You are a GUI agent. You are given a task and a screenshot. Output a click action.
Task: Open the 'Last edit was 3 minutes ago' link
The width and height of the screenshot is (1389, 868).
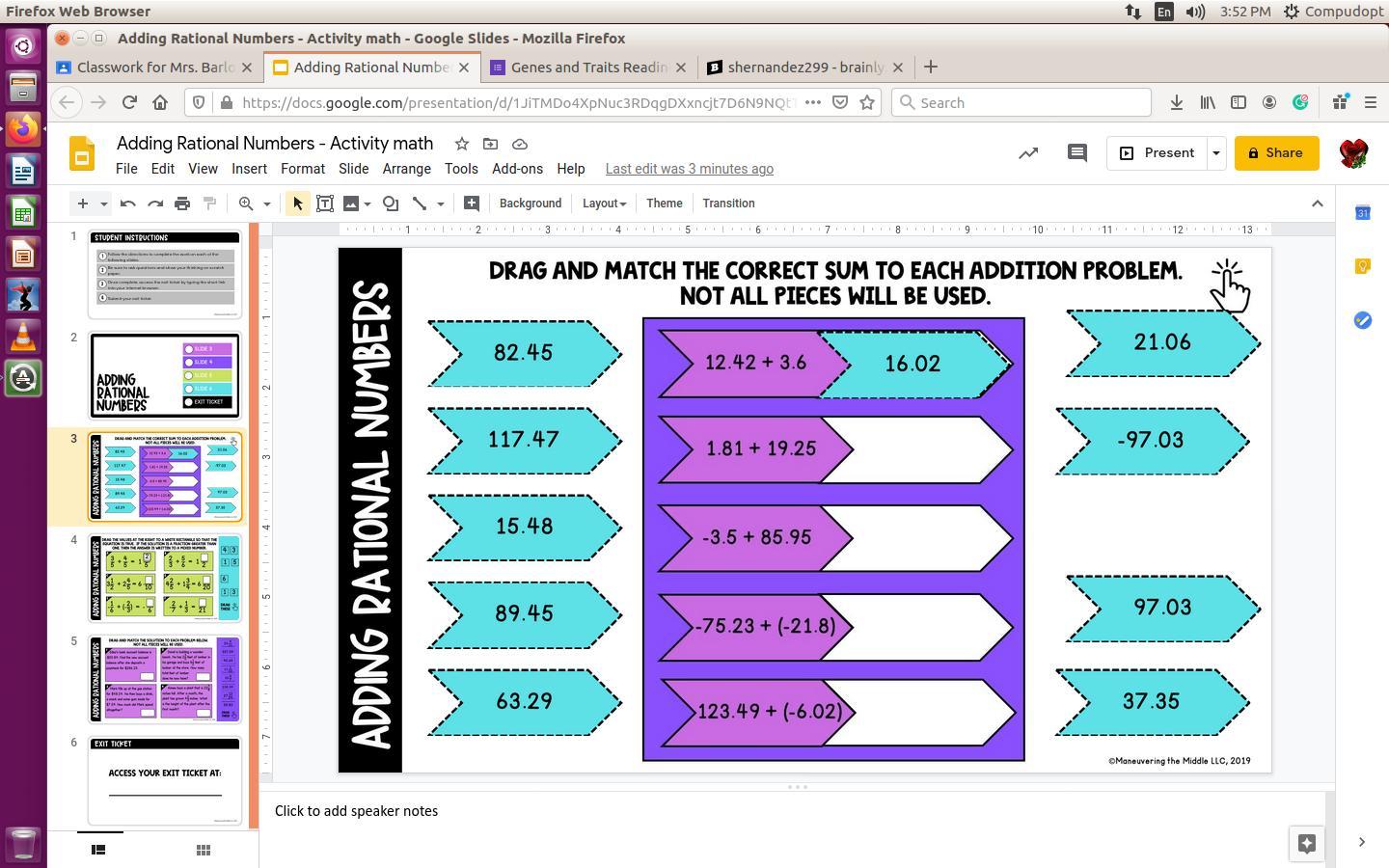pyautogui.click(x=689, y=169)
